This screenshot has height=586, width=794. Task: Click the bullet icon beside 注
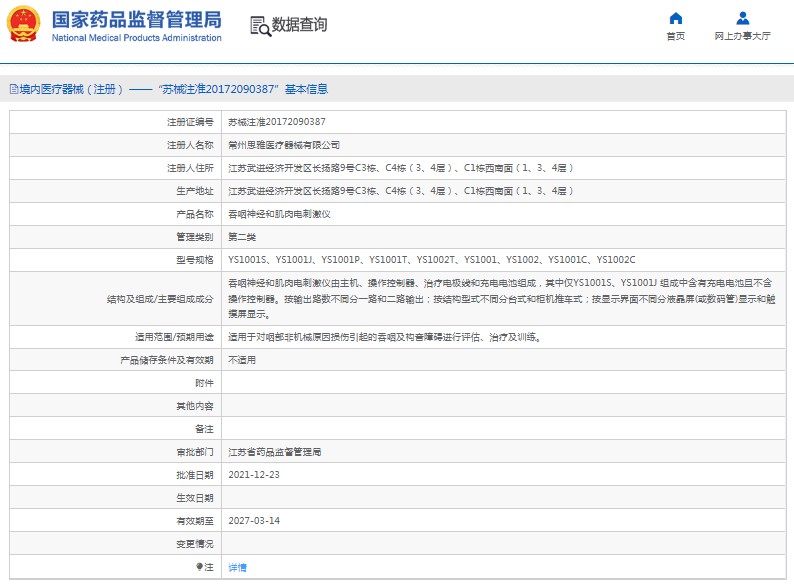pos(200,567)
